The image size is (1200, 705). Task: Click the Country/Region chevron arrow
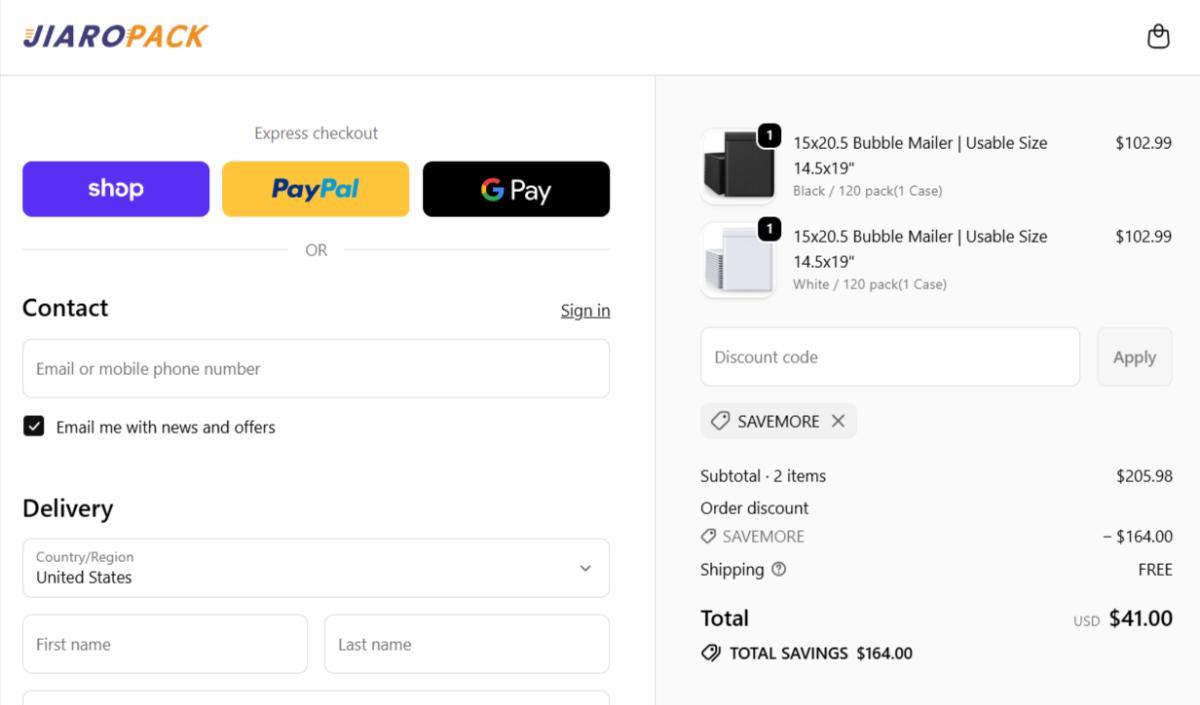585,568
